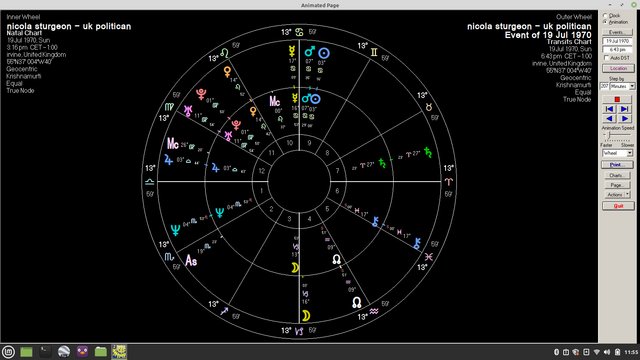Open the Actions menu button
640x360 pixels.
[x=614, y=195]
